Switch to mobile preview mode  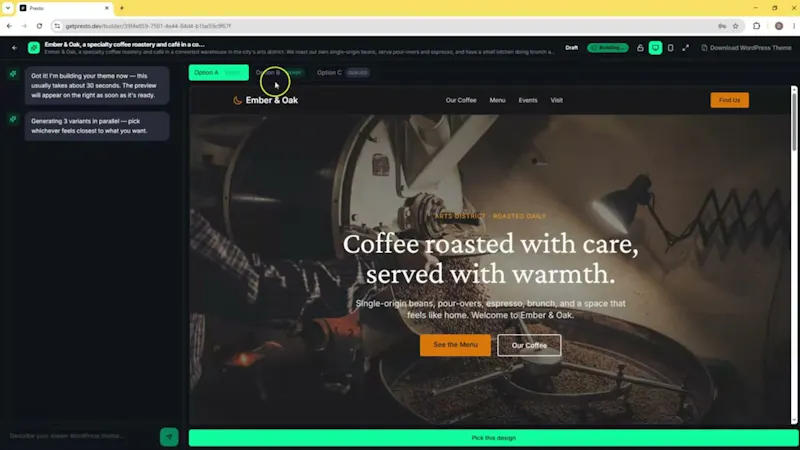(x=670, y=48)
